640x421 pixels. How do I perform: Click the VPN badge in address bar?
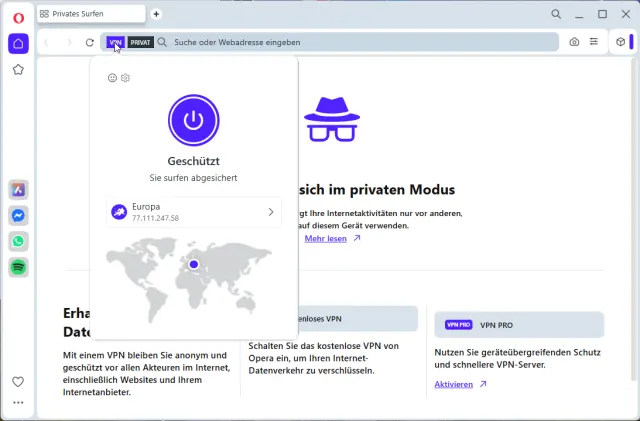116,42
